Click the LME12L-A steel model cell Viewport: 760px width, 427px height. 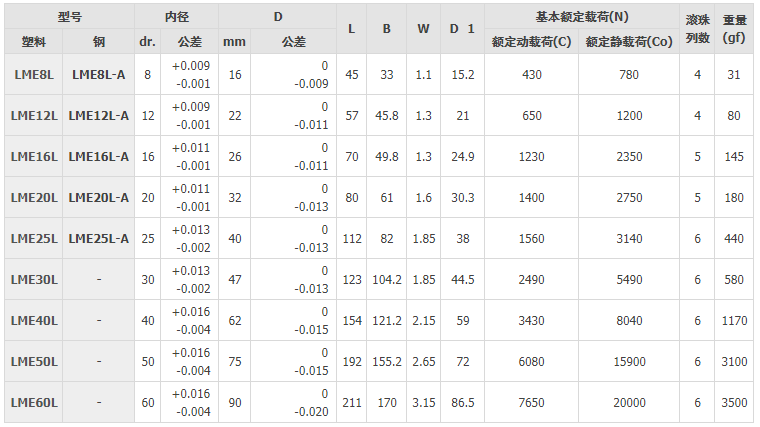click(99, 116)
